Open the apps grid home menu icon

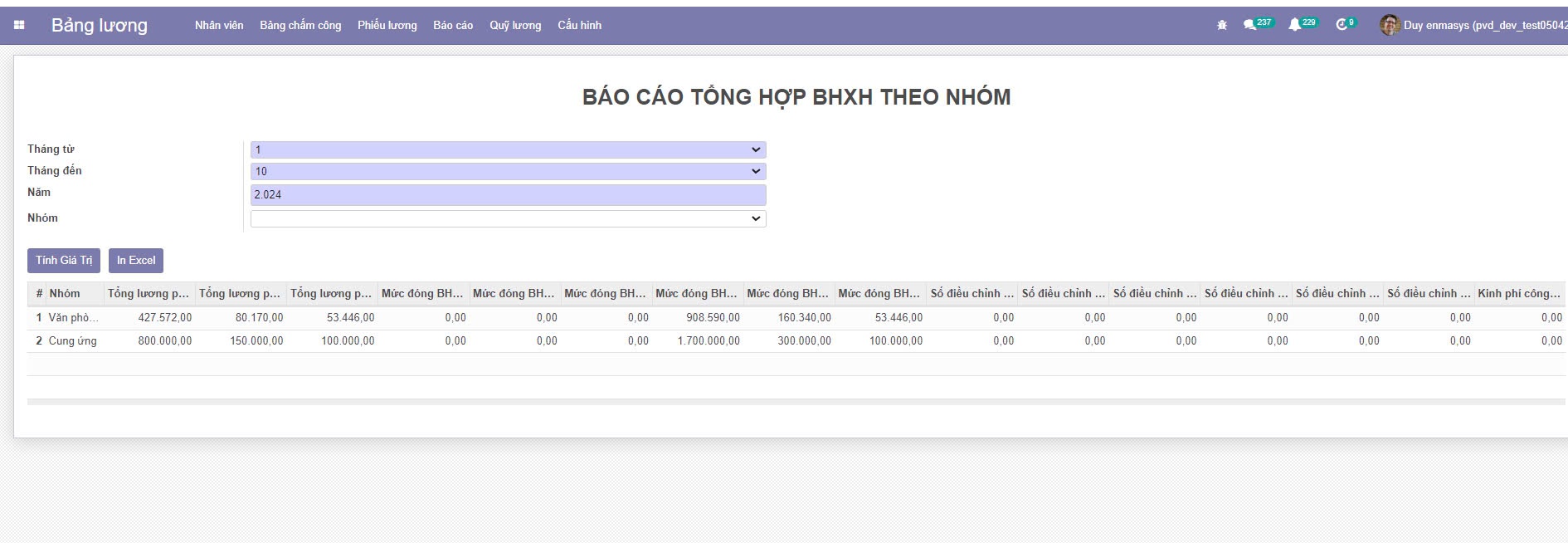pyautogui.click(x=19, y=25)
